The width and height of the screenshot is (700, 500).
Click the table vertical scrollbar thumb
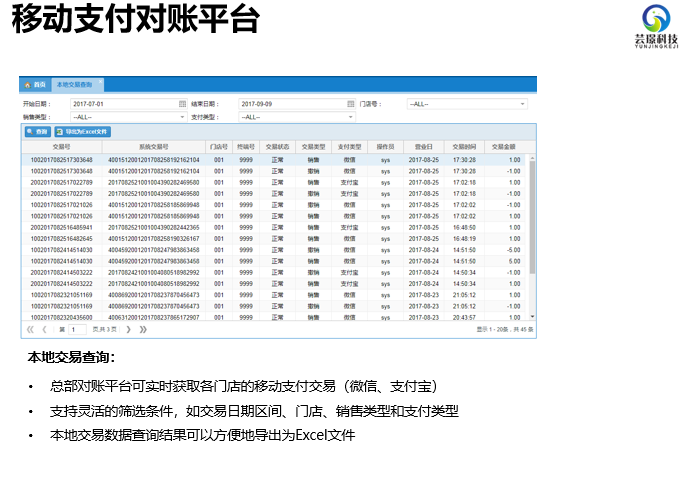(x=532, y=217)
